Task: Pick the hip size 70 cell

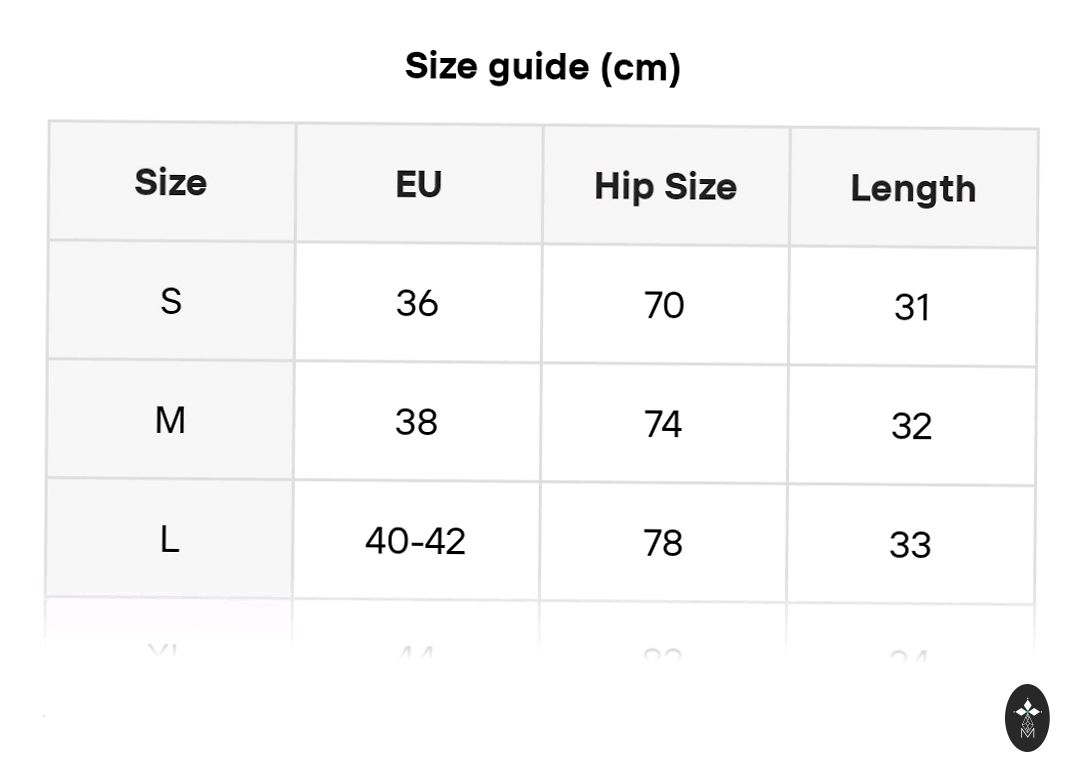Action: coord(664,304)
